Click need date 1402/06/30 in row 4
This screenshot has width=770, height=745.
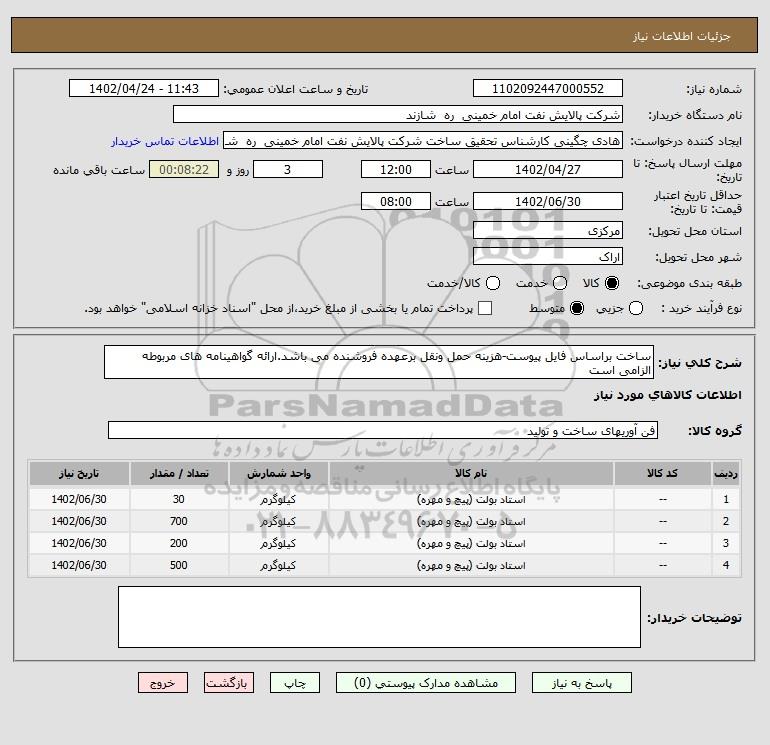(79, 566)
